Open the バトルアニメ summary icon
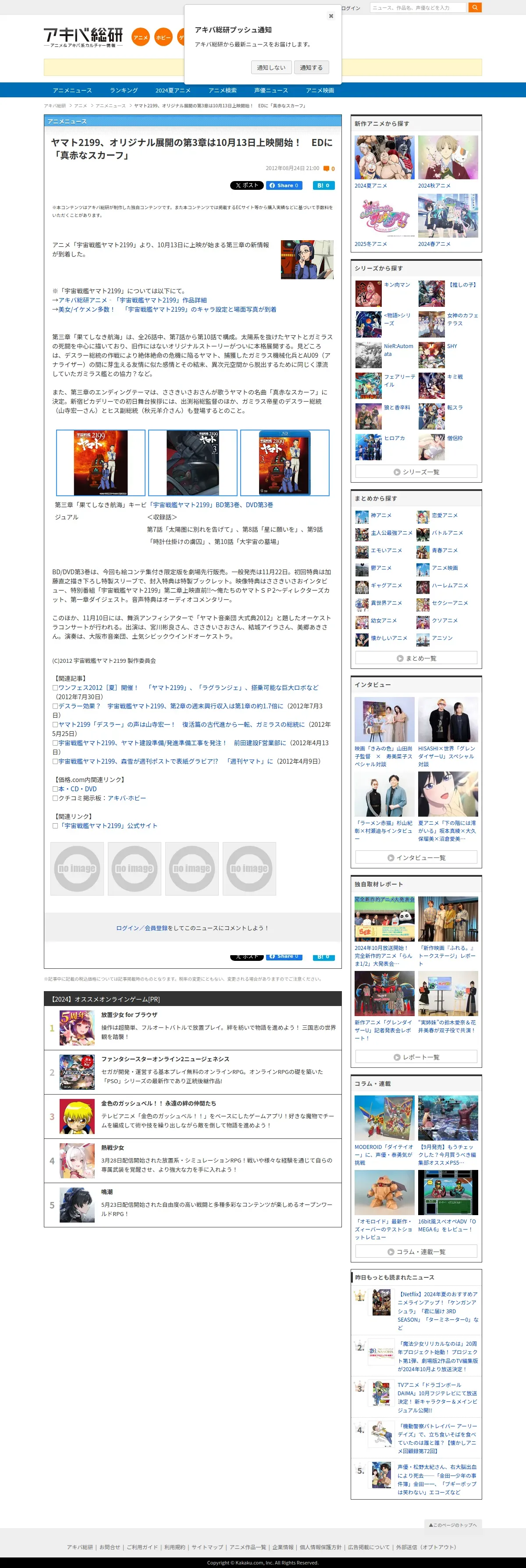 coord(423,535)
